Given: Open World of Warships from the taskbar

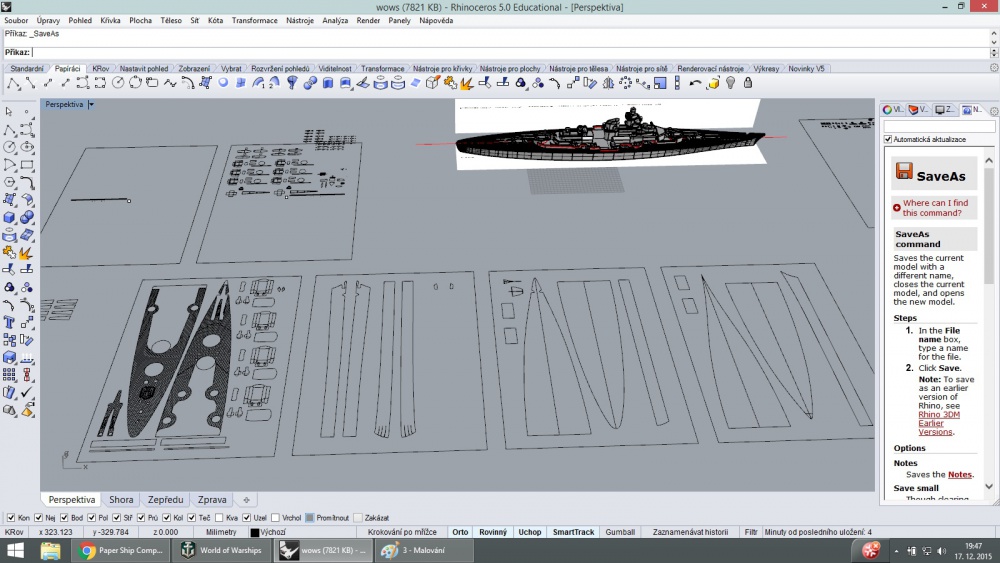Looking at the screenshot, I should click(x=221, y=550).
